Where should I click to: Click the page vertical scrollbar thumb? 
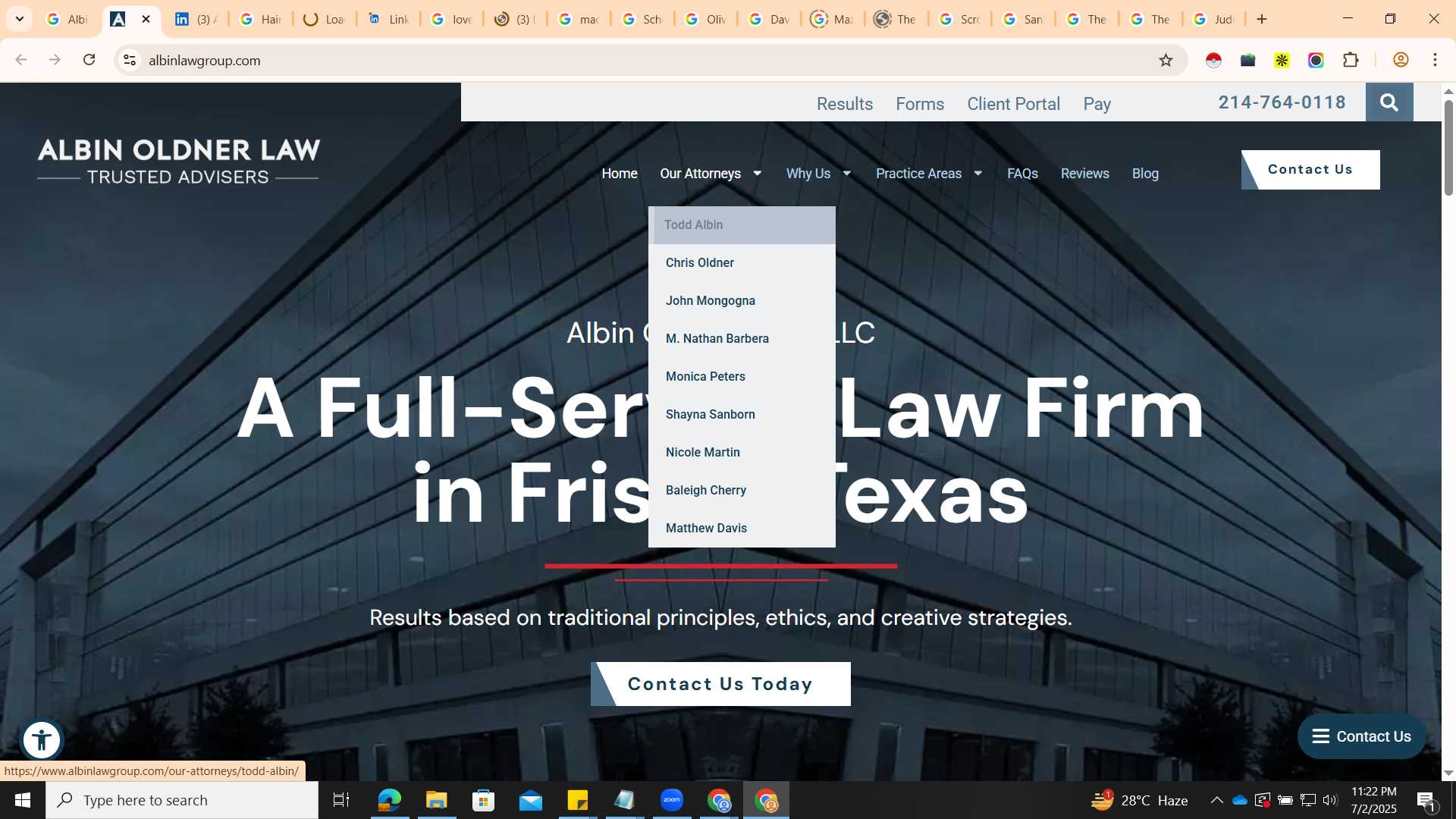pyautogui.click(x=1448, y=148)
